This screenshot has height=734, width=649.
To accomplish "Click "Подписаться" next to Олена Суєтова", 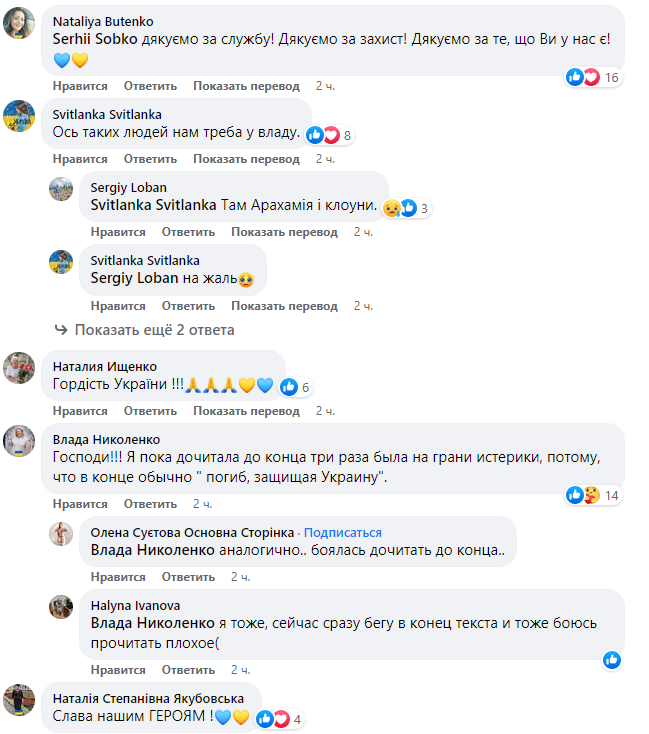I will [343, 532].
